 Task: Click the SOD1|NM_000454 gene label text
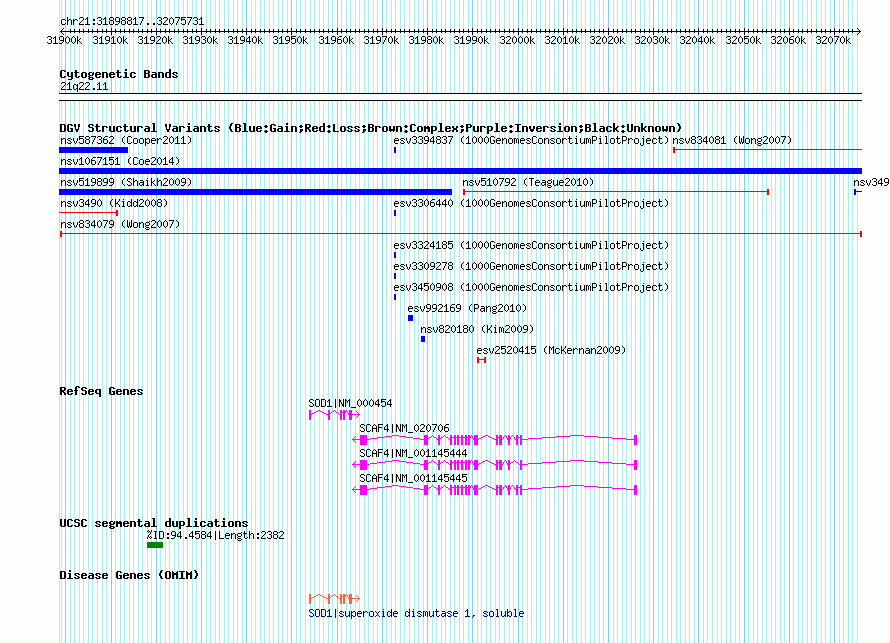tap(350, 404)
